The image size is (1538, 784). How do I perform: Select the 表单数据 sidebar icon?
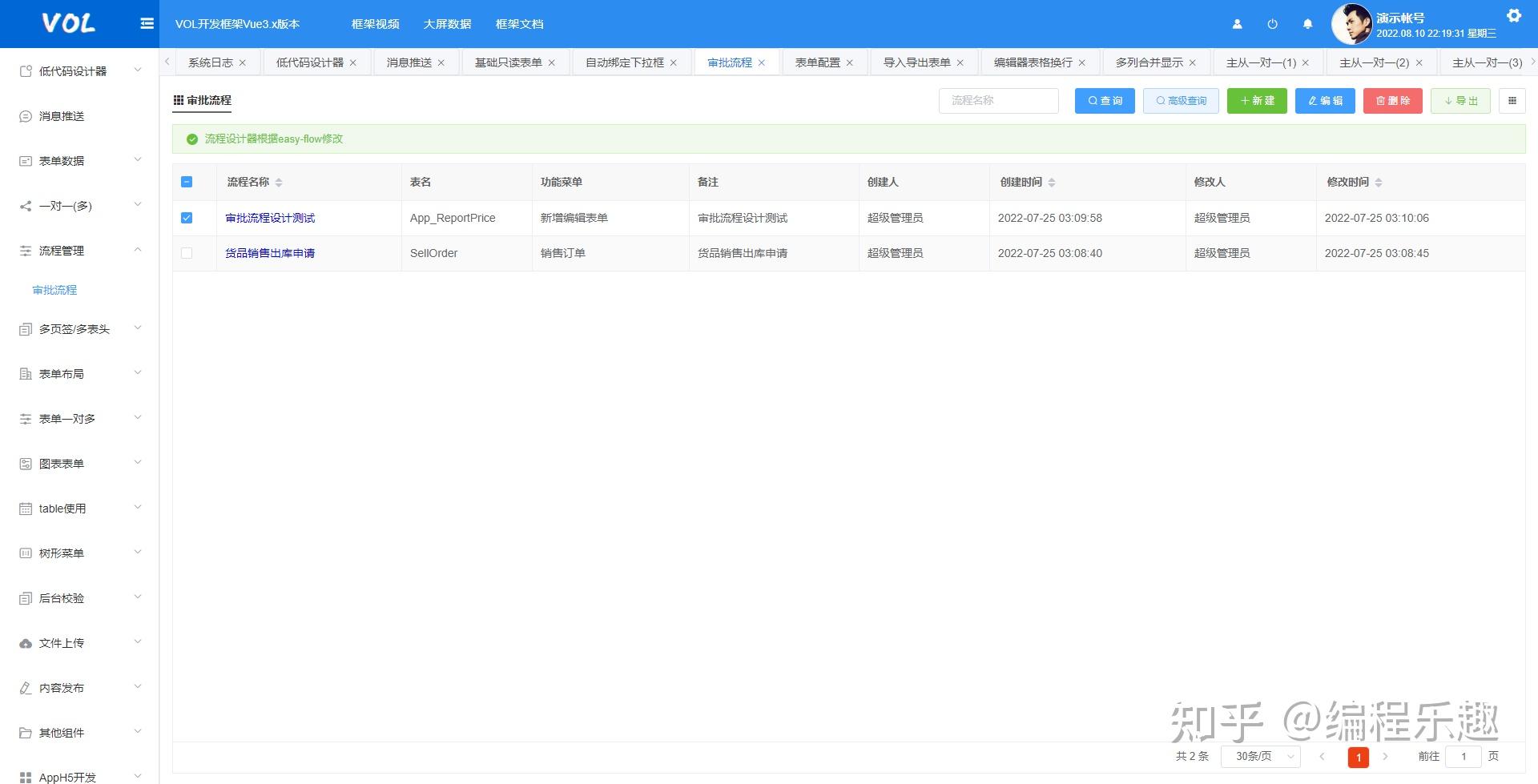25,160
